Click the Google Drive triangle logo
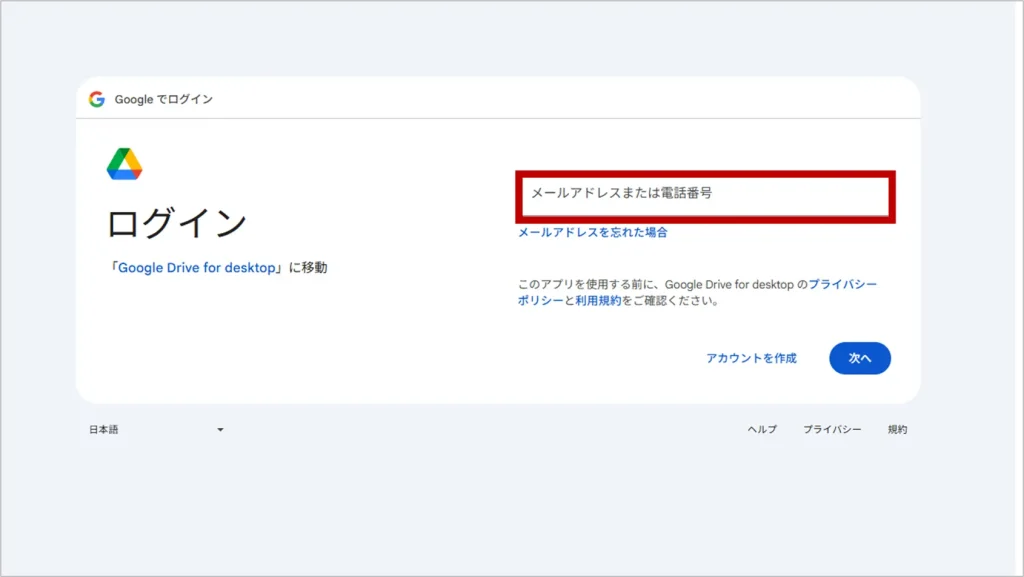1024x577 pixels. point(124,164)
